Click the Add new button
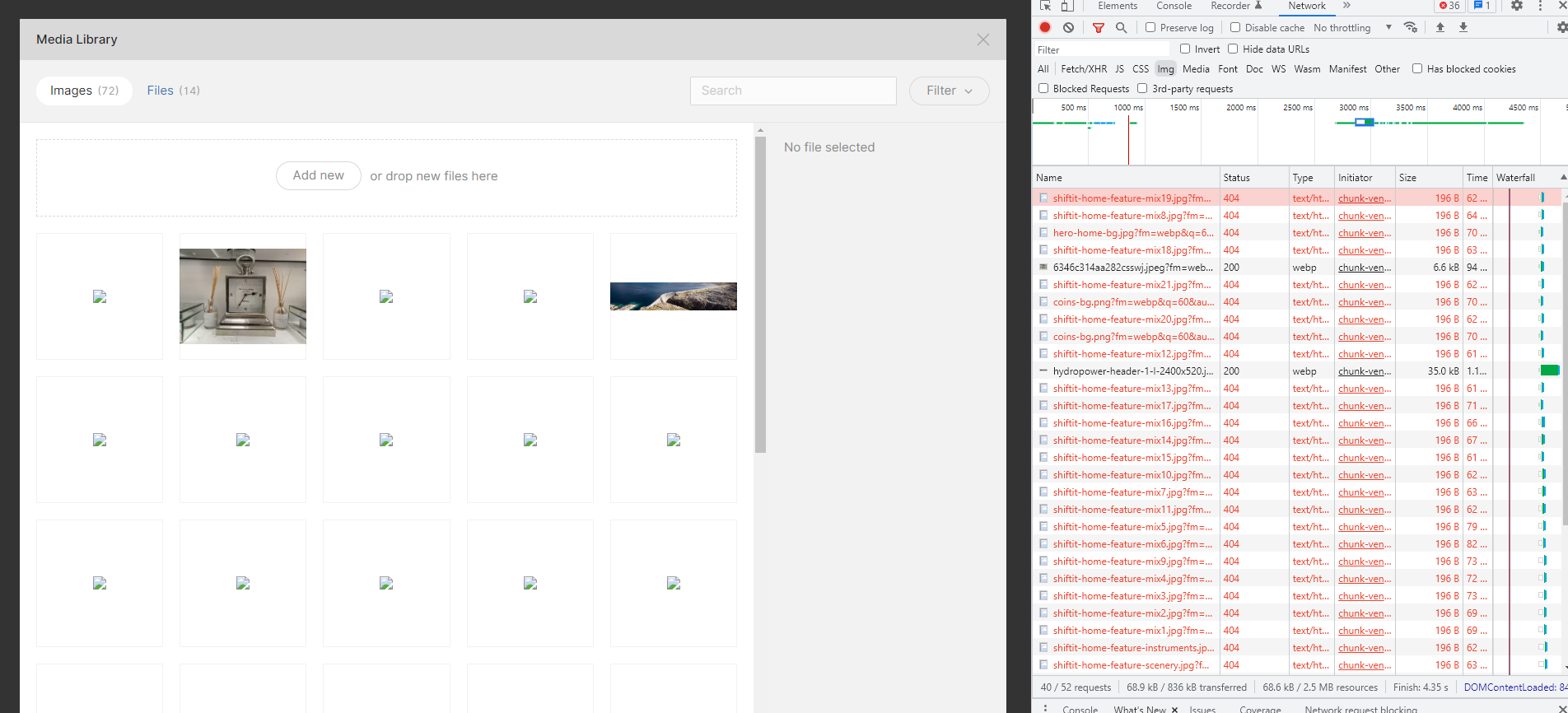The image size is (1568, 713). (x=319, y=175)
